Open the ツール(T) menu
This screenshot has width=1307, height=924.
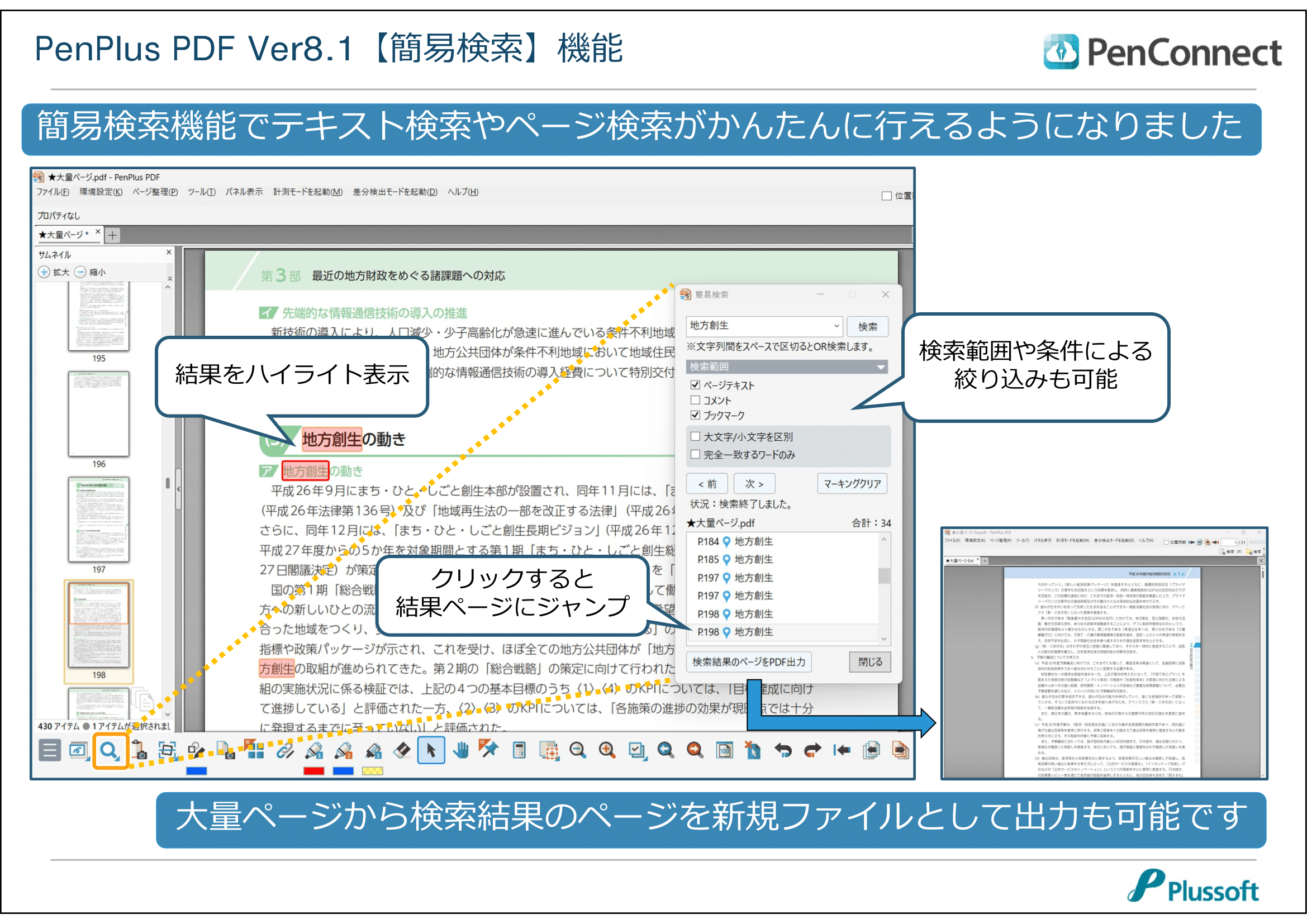(202, 192)
